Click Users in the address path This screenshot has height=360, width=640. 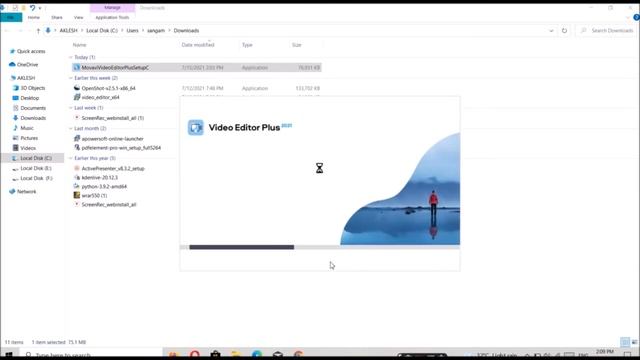pyautogui.click(x=132, y=31)
